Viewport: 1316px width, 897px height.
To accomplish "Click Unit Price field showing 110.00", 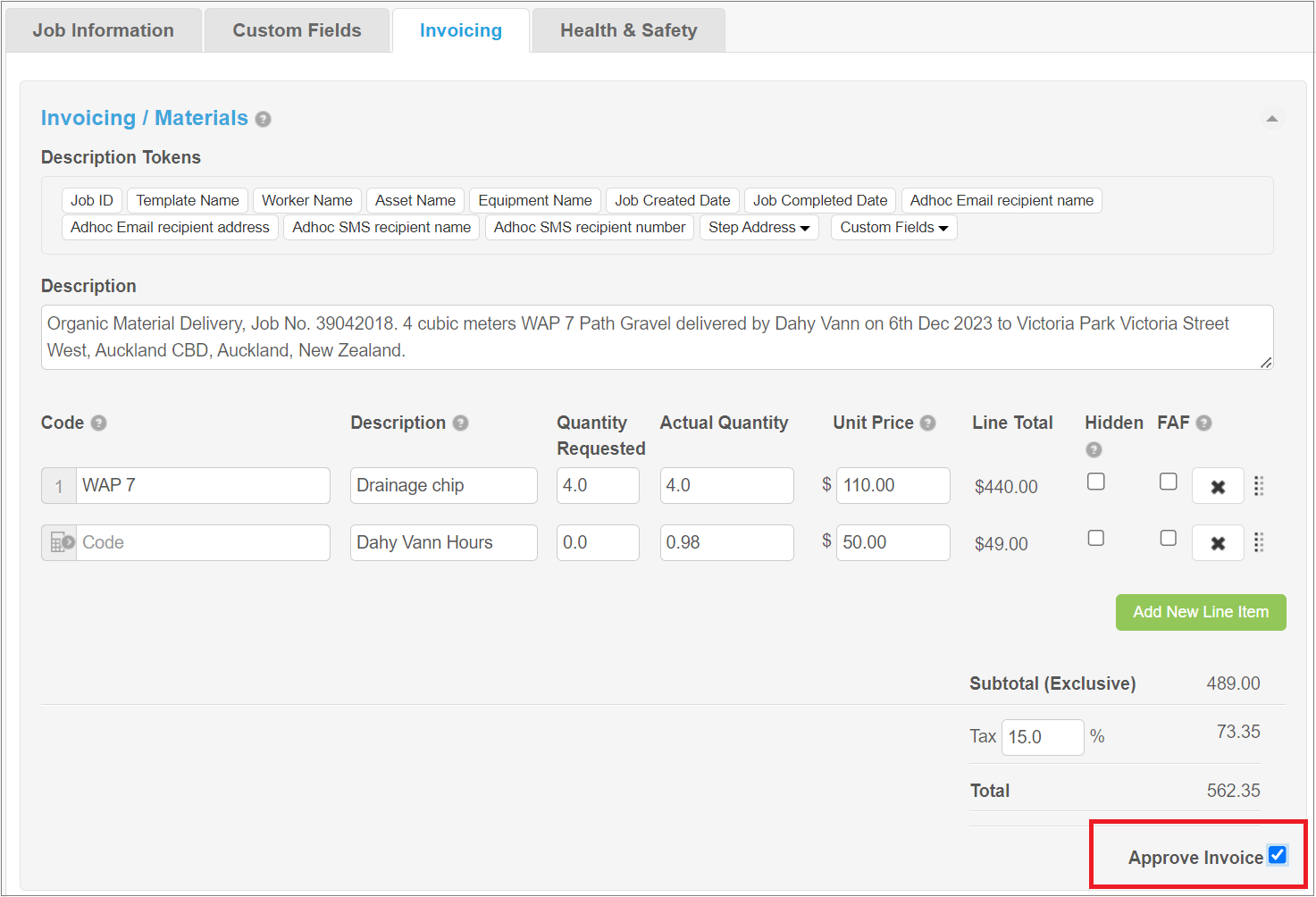I will pos(892,485).
